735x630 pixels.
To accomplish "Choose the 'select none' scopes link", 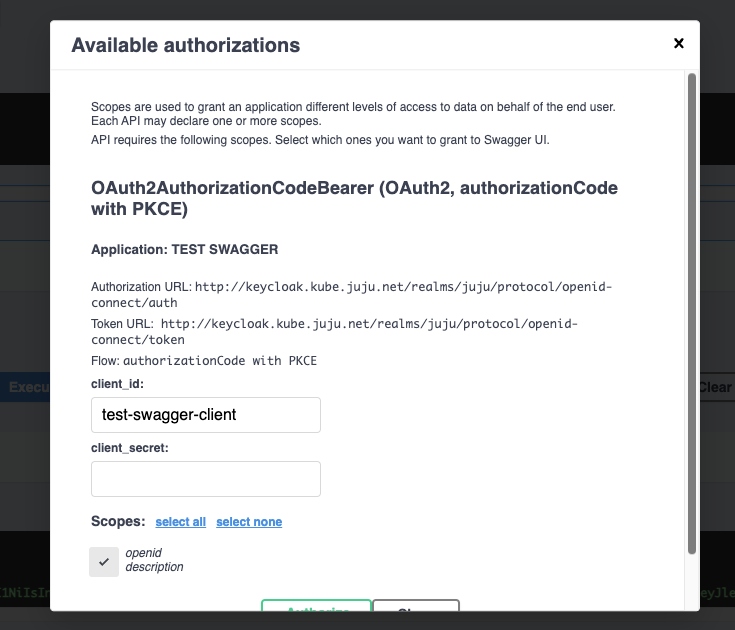I will click(249, 522).
